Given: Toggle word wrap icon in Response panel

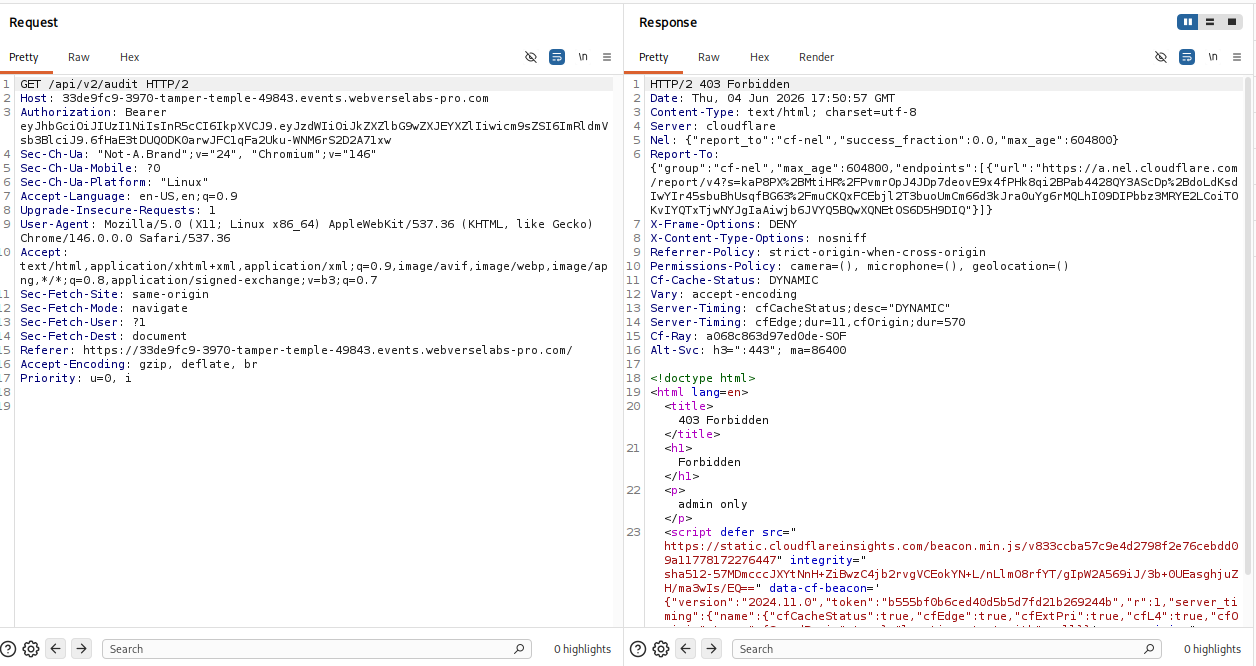Looking at the screenshot, I should coord(1187,57).
